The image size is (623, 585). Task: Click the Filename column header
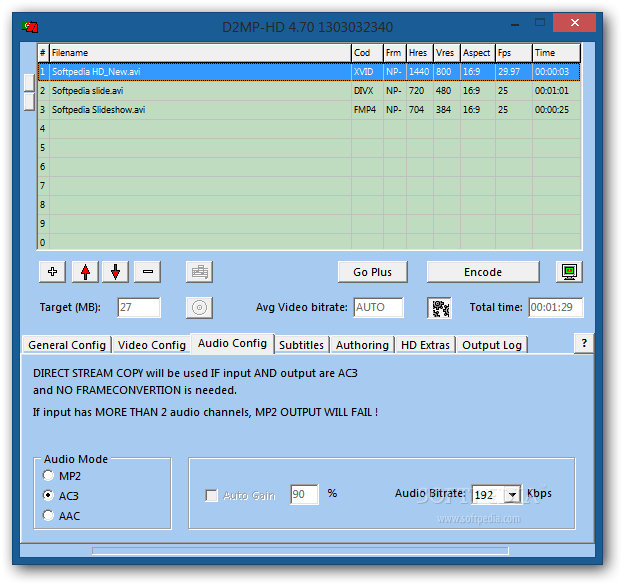tap(200, 53)
